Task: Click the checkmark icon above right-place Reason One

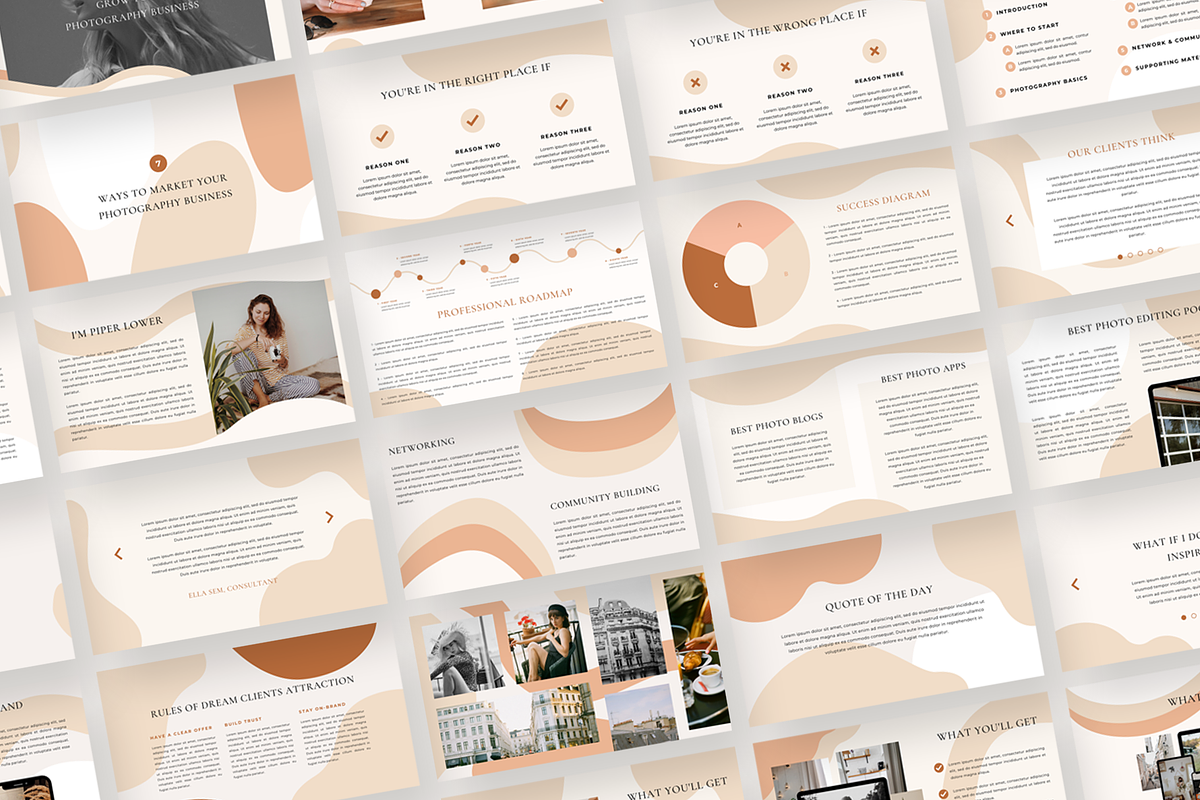Action: click(382, 135)
